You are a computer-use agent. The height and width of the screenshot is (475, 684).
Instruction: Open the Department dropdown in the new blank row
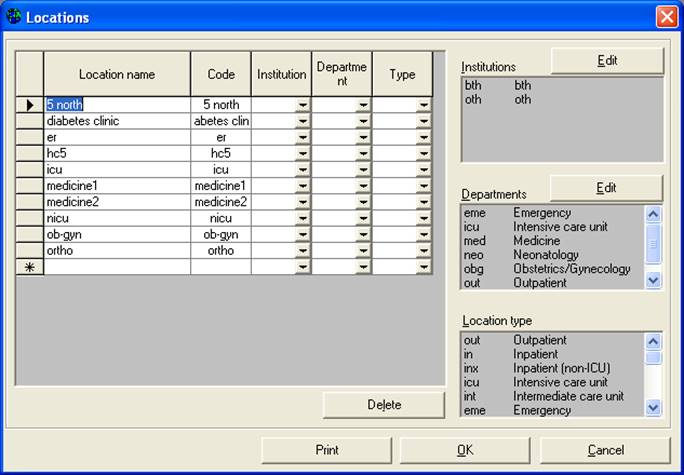363,267
